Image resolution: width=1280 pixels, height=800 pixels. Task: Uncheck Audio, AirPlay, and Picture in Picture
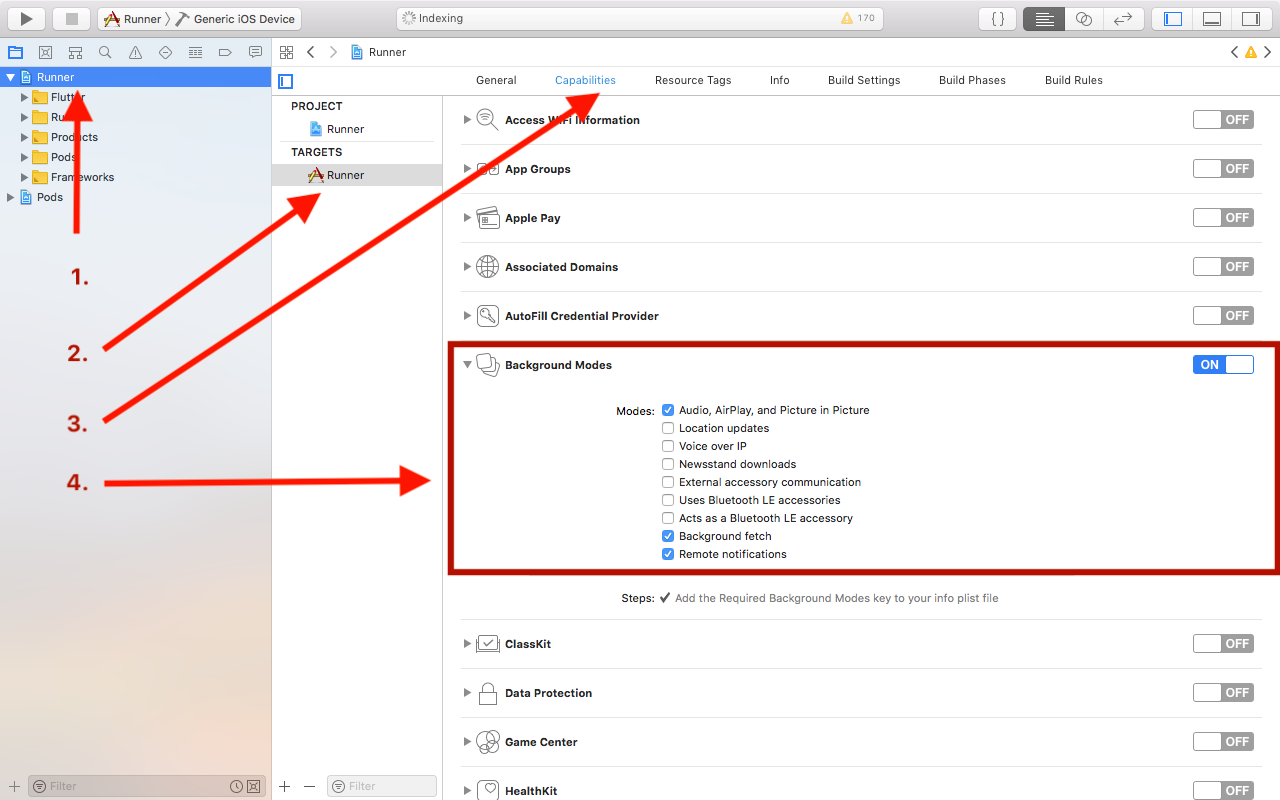click(x=668, y=410)
